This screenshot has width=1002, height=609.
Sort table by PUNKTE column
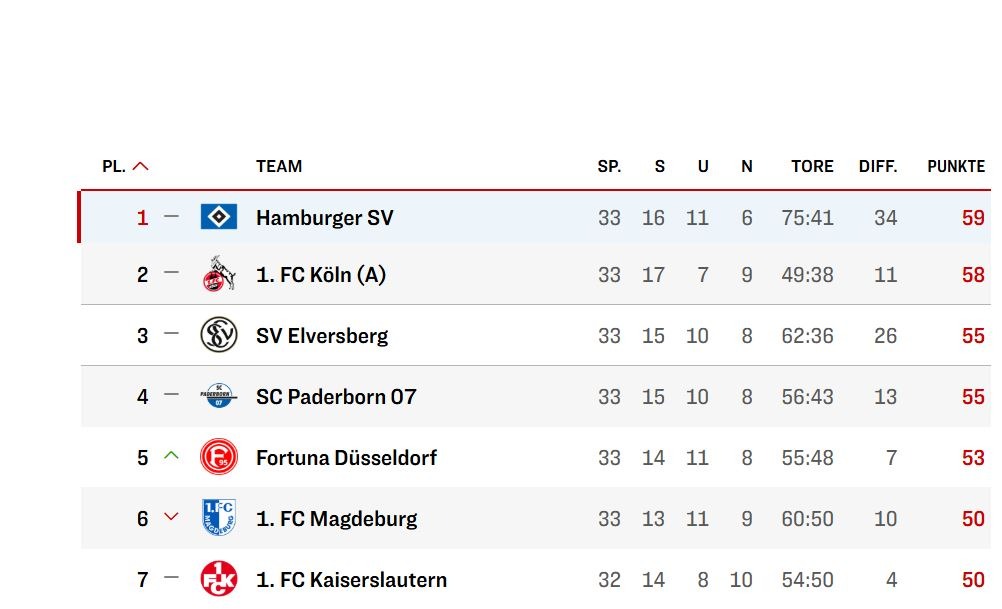[x=956, y=167]
